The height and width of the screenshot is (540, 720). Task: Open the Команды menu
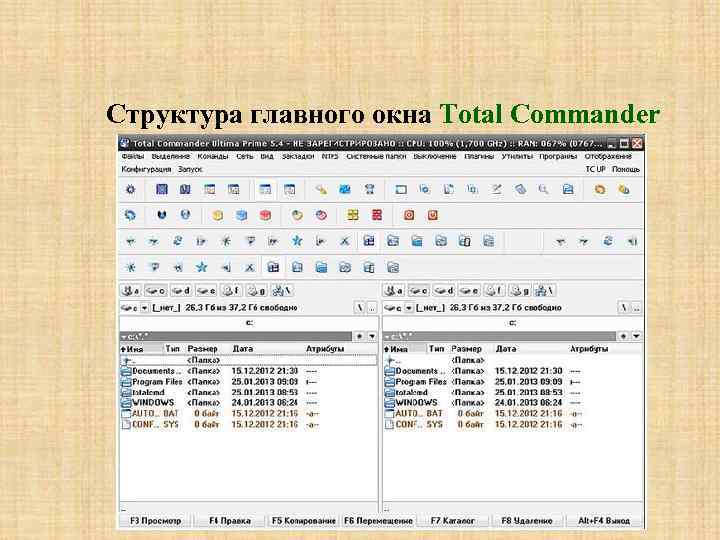[213, 156]
